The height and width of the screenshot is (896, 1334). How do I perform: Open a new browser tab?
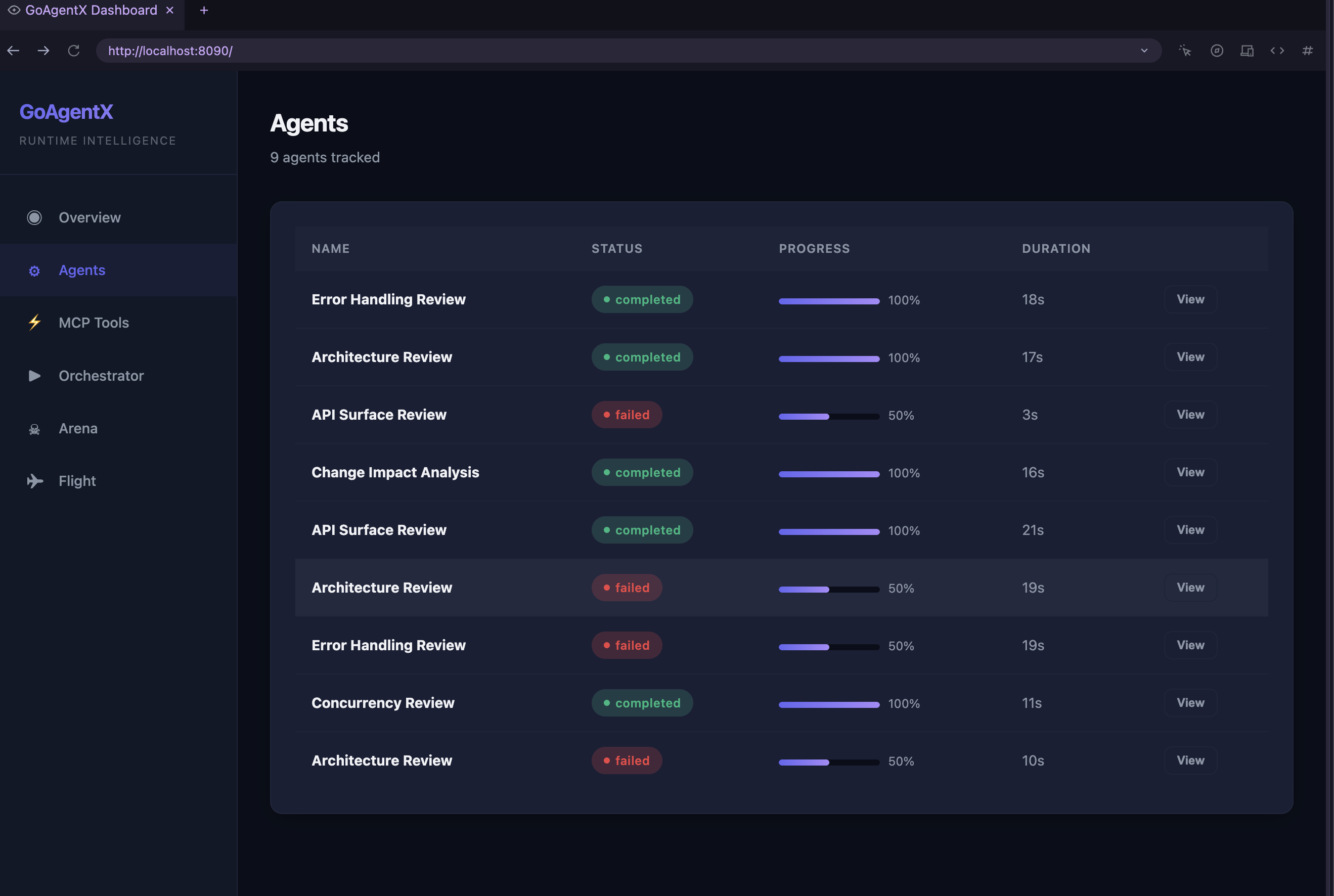pyautogui.click(x=204, y=10)
